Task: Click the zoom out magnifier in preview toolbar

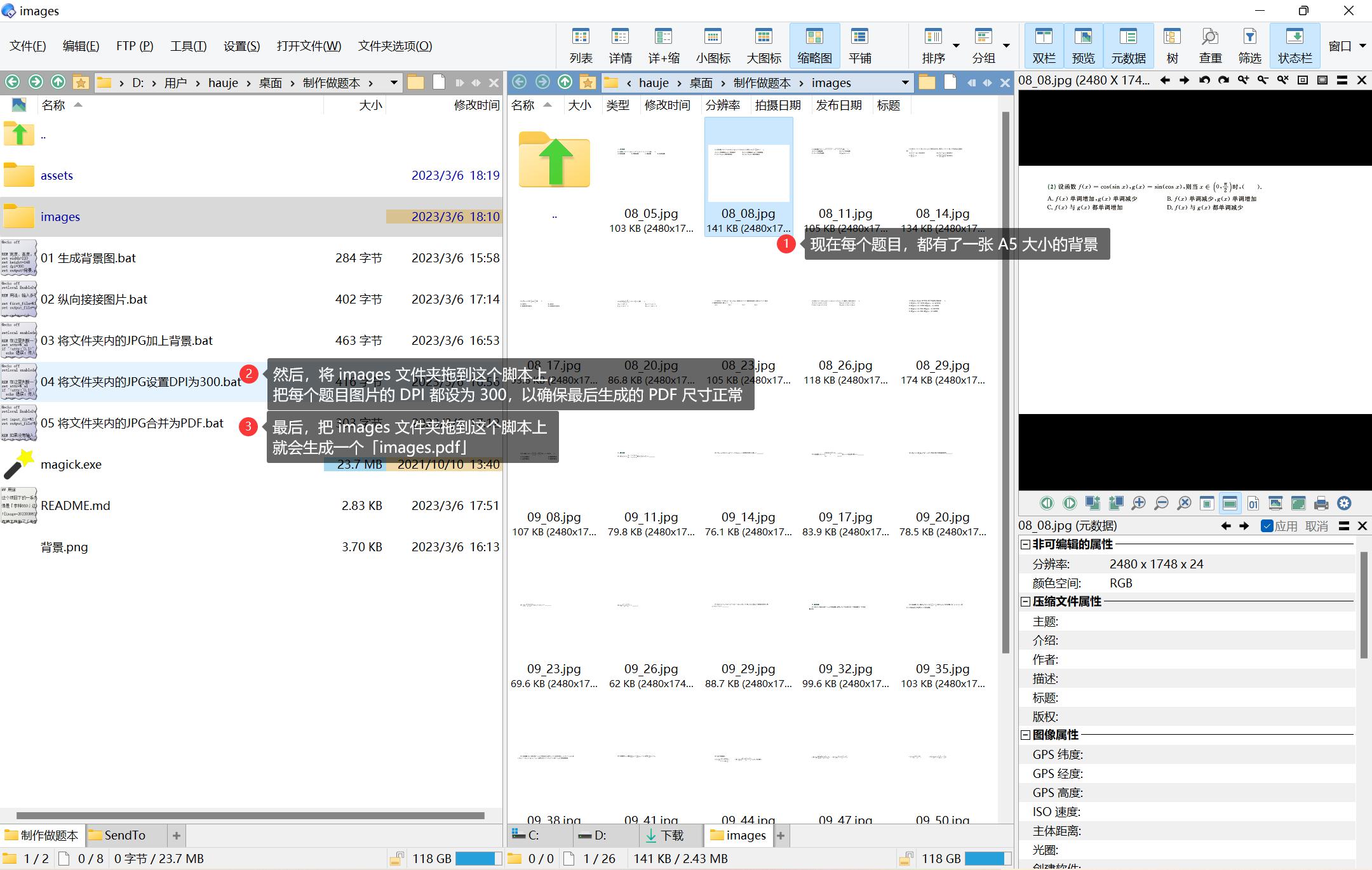Action: [x=1161, y=504]
